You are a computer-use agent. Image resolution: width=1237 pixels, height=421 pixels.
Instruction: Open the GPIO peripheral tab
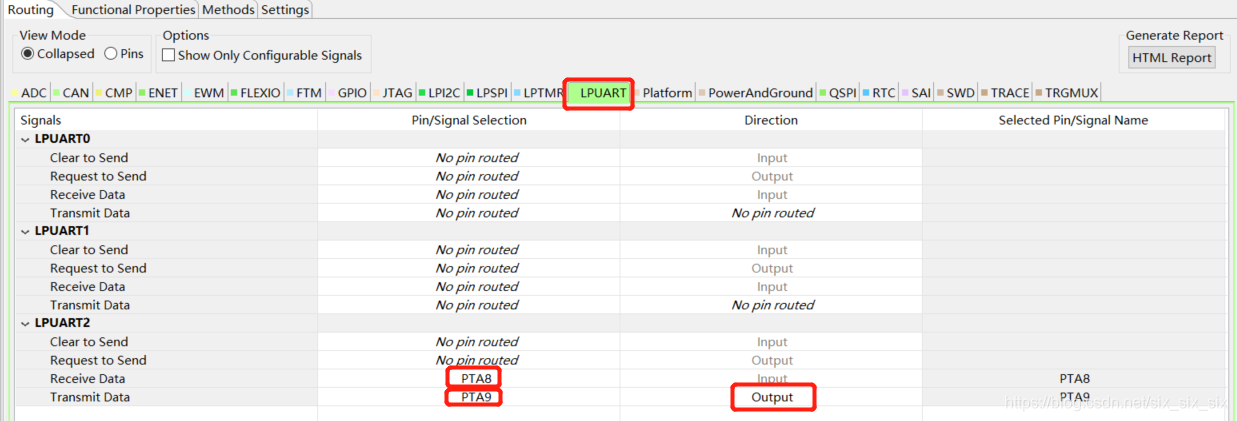coord(349,93)
